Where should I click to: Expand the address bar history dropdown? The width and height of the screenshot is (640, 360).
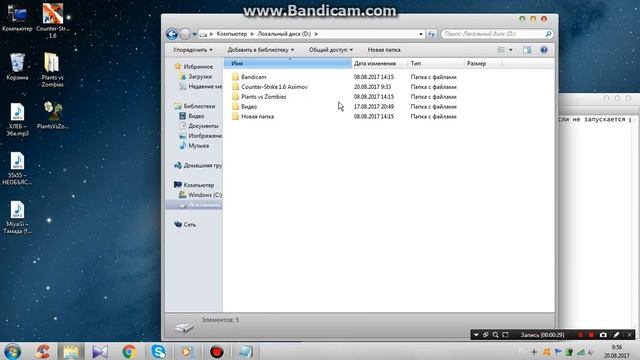[x=420, y=34]
